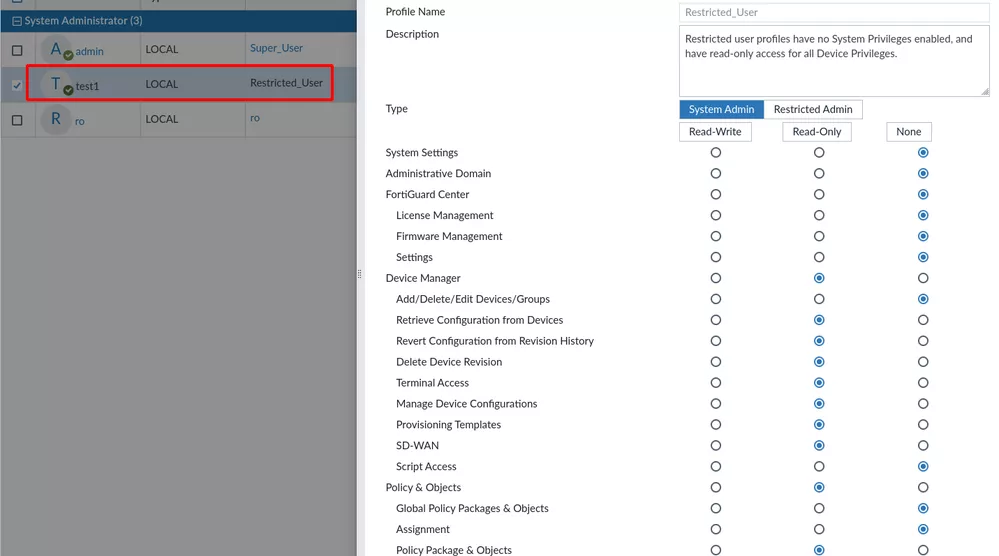The height and width of the screenshot is (556, 999).
Task: Set Policy Package & Objects to None
Action: 923,550
